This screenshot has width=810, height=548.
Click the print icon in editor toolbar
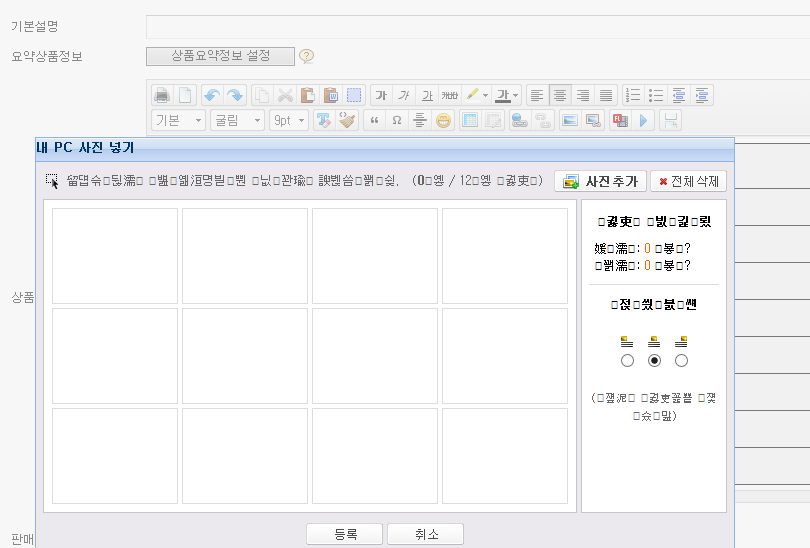click(162, 96)
